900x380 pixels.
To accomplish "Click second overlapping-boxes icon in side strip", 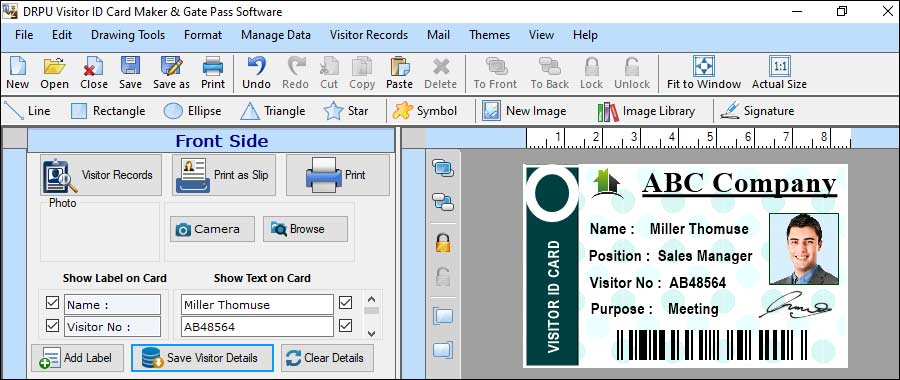I will pyautogui.click(x=443, y=201).
